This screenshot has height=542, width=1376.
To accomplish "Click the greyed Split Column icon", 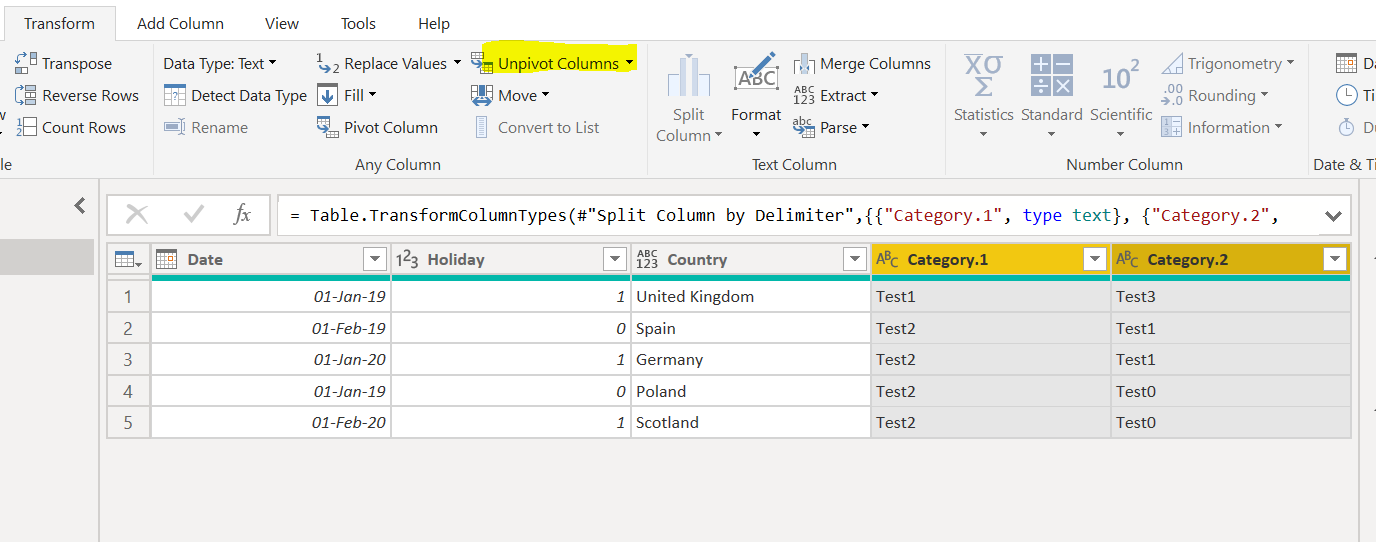I will (x=688, y=76).
